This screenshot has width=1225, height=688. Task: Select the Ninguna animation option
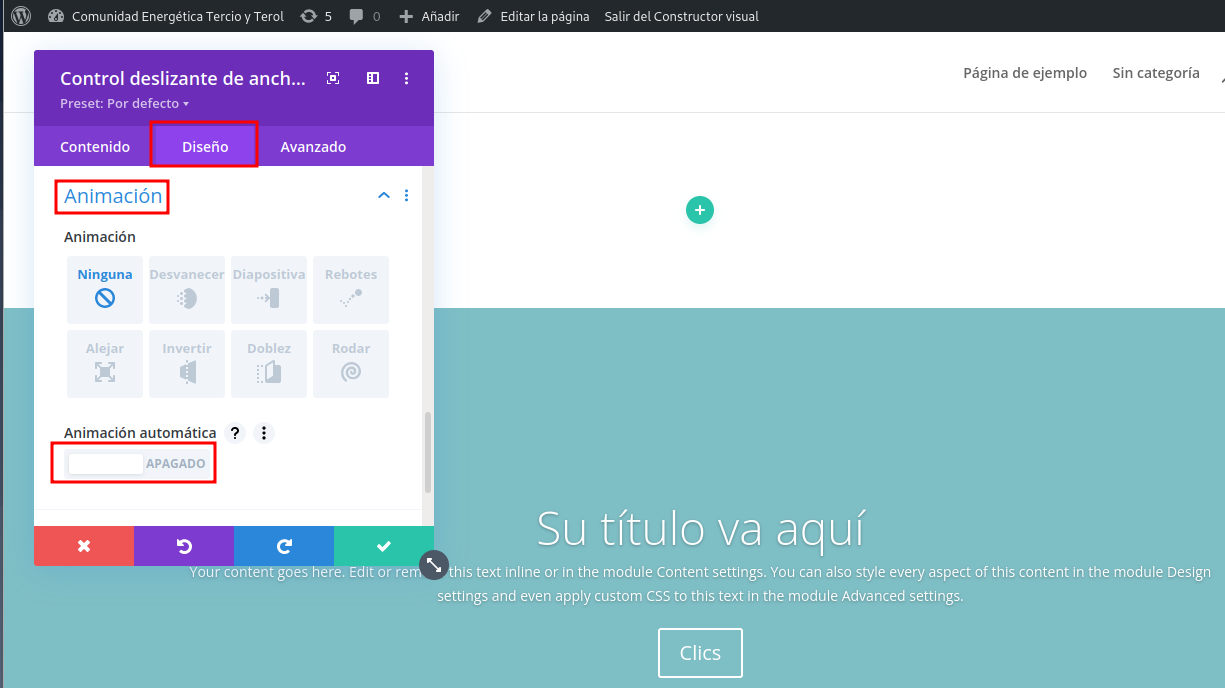pyautogui.click(x=105, y=289)
